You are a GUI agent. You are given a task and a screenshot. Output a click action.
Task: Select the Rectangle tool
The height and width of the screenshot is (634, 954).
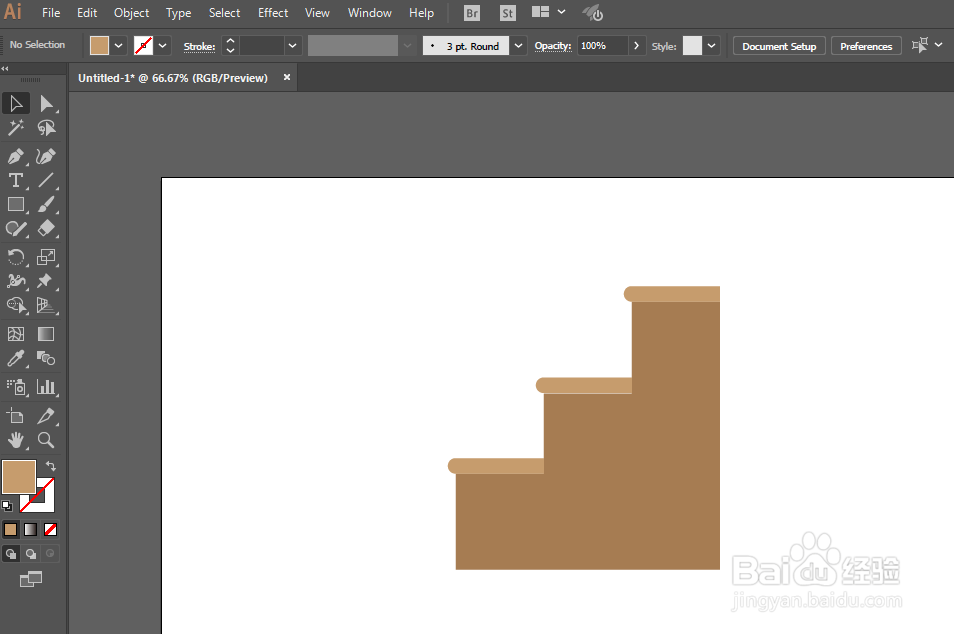16,204
